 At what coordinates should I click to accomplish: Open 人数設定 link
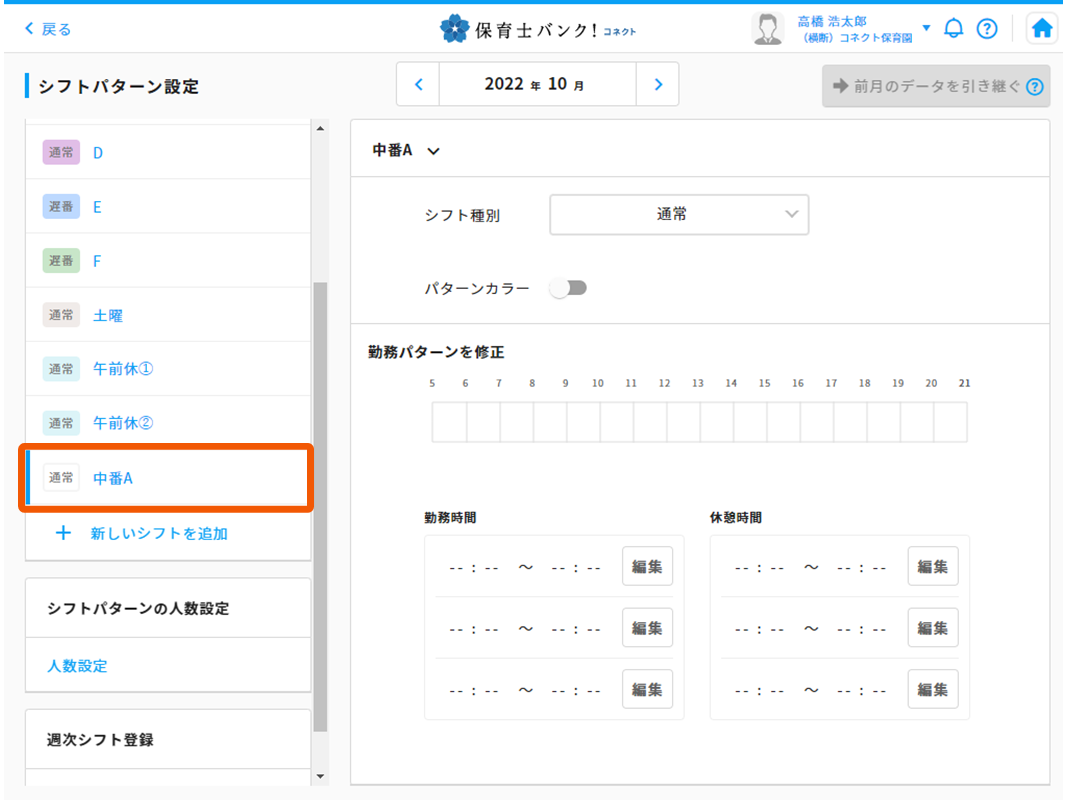tap(77, 665)
